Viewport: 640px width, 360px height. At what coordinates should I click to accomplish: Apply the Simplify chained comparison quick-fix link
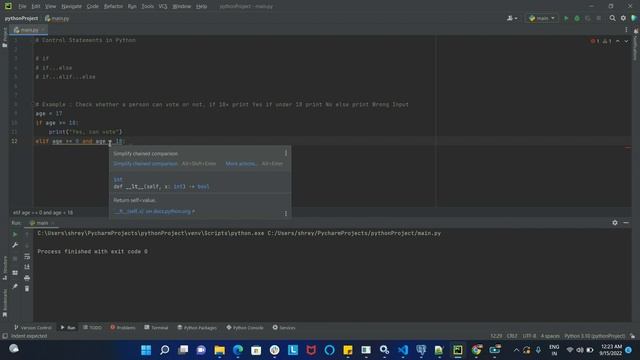click(x=145, y=164)
